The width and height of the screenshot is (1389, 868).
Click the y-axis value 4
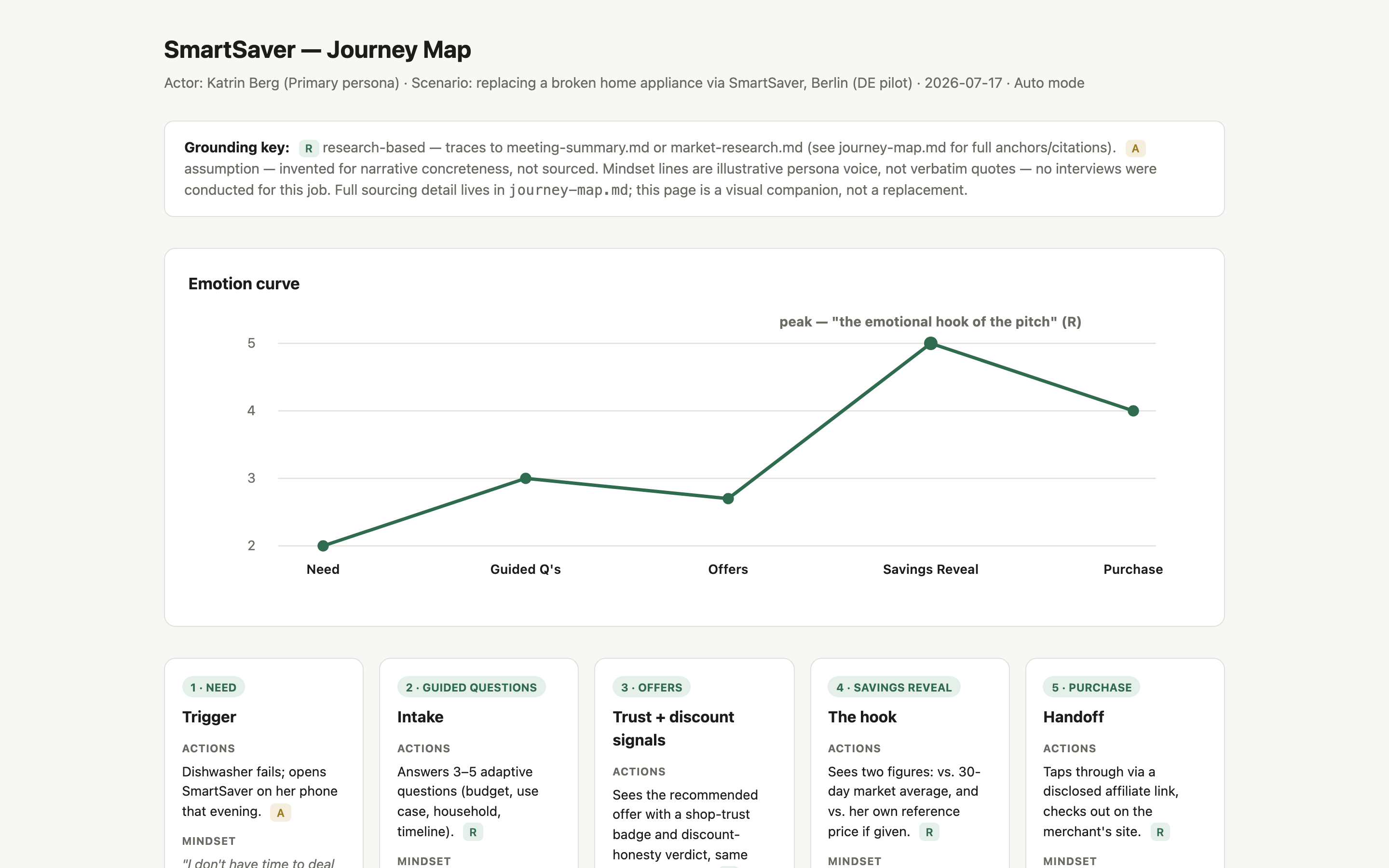point(251,411)
